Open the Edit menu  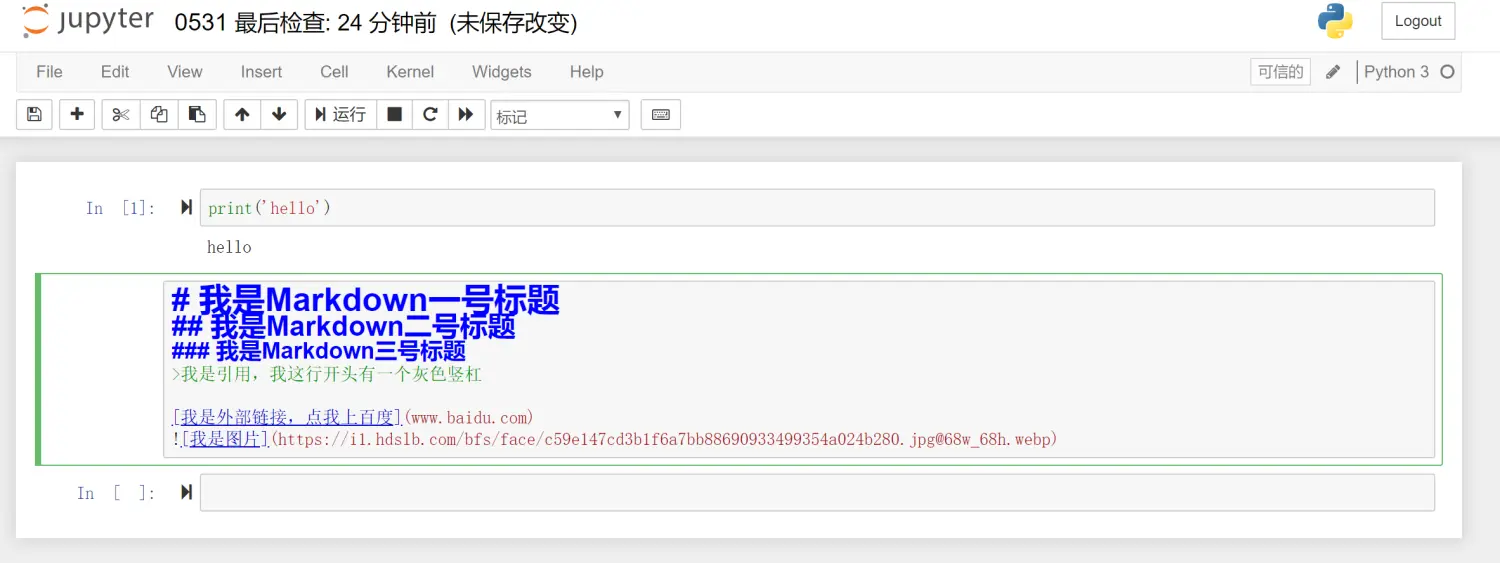(115, 72)
